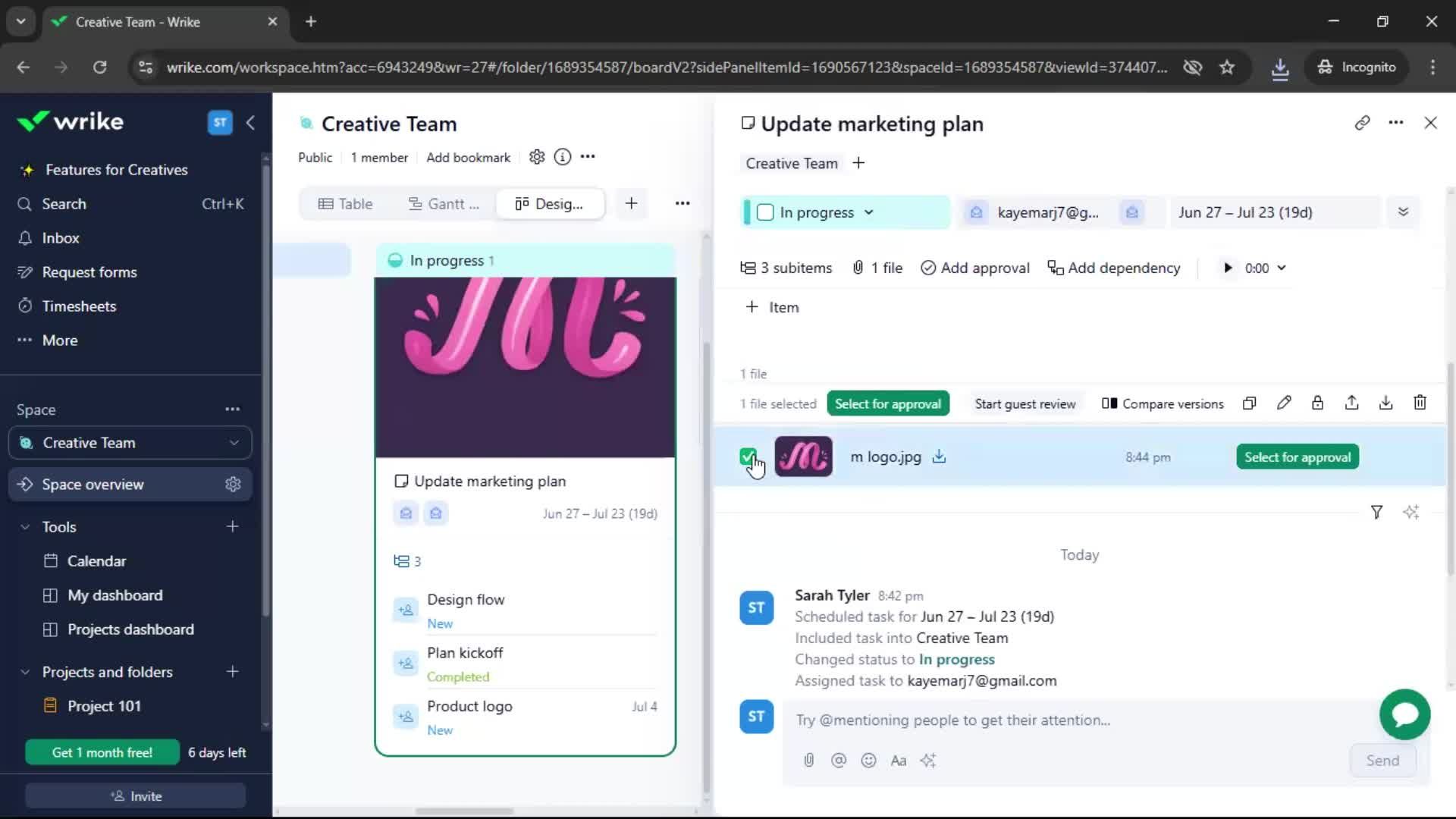Lock the selected file
1456x819 pixels.
(x=1317, y=403)
